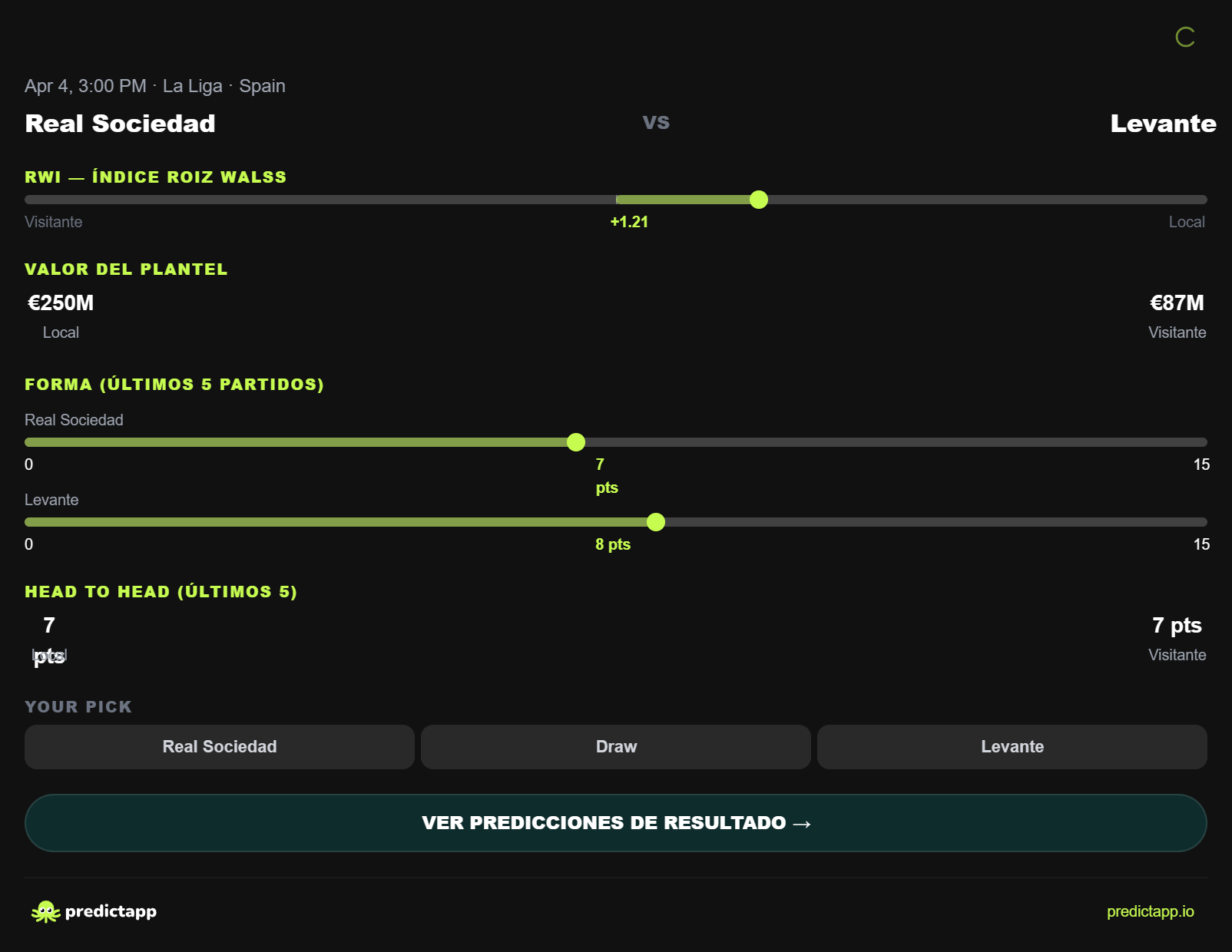This screenshot has height=952, width=1232.
Task: Open the predictapp.io website link
Action: 1150,911
